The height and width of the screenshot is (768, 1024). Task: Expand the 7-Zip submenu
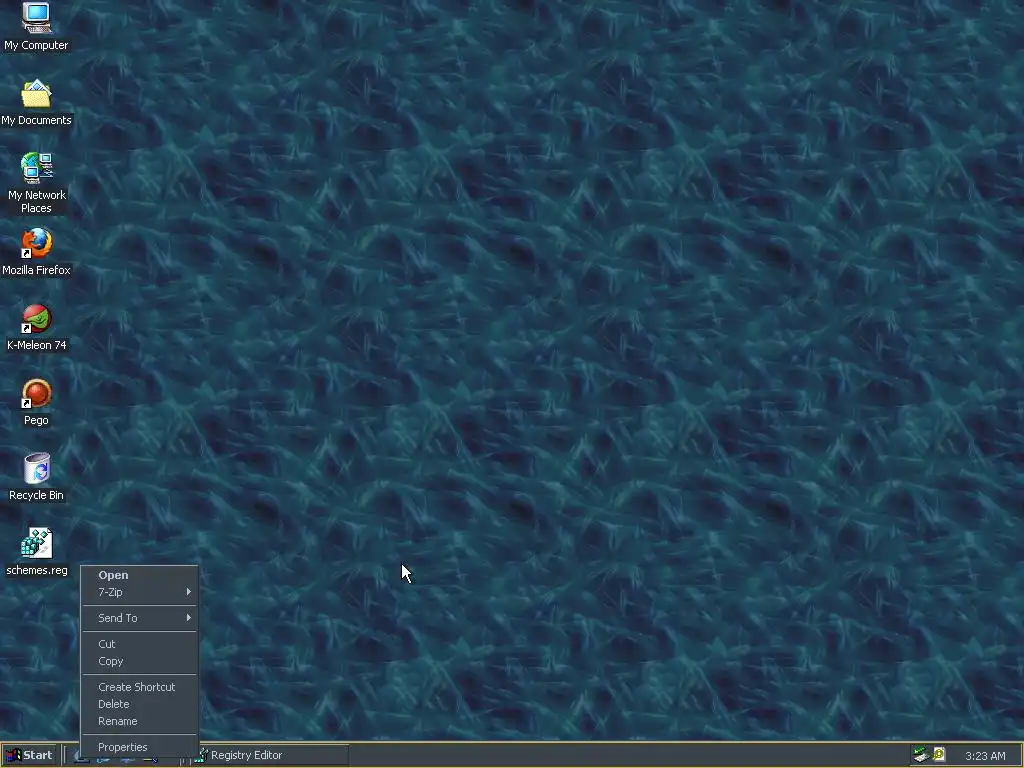[139, 592]
